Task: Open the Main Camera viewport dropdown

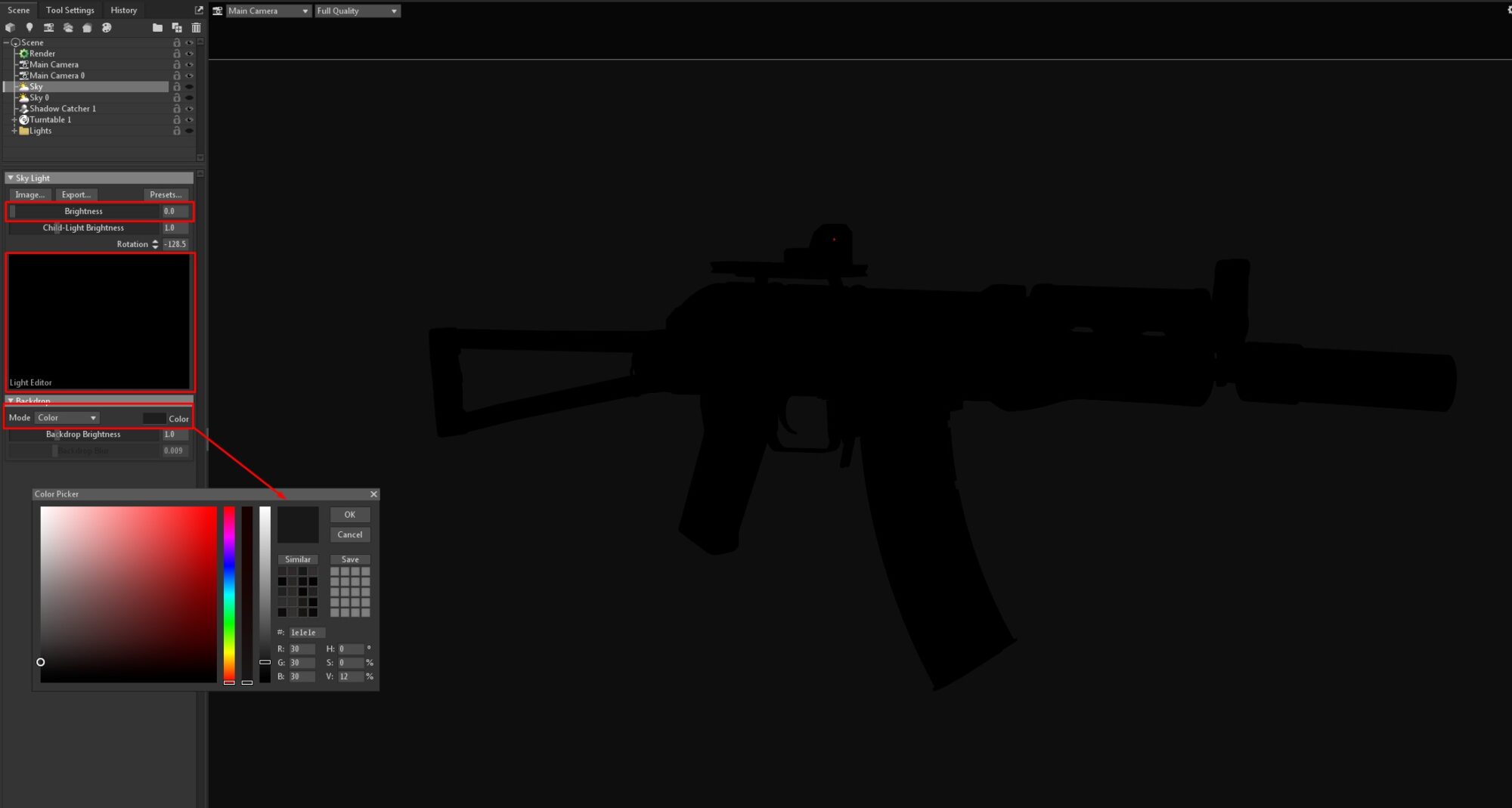Action: pyautogui.click(x=268, y=11)
